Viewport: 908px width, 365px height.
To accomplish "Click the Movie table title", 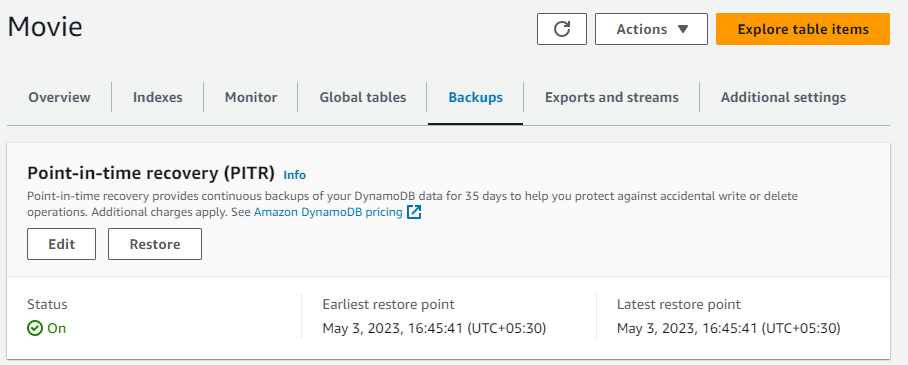I will click(x=45, y=27).
